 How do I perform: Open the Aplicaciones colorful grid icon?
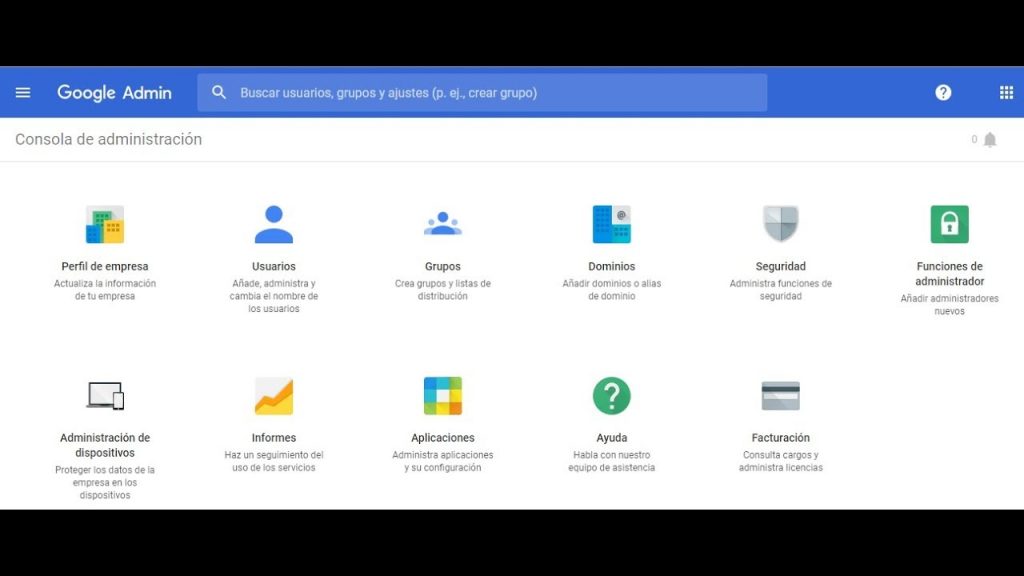tap(442, 396)
